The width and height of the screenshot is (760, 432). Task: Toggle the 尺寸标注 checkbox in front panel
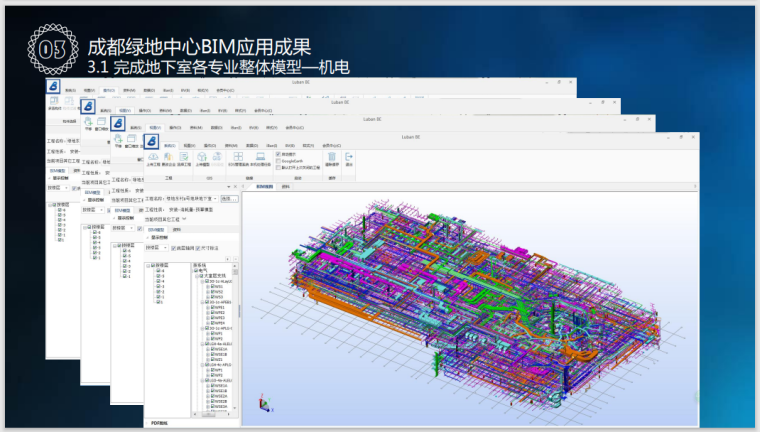[200, 247]
